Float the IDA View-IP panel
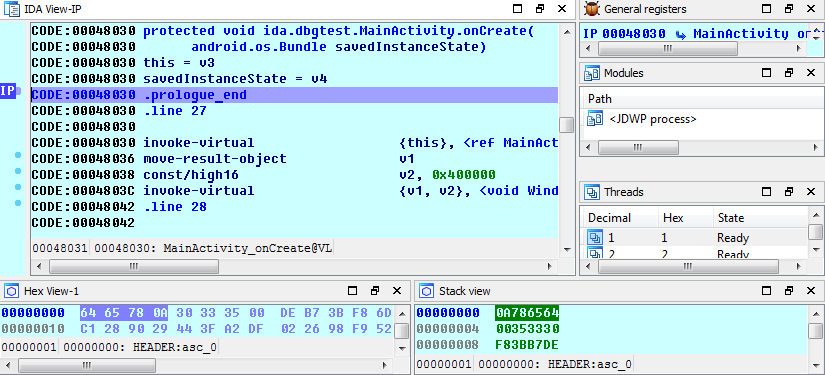The height and width of the screenshot is (375, 825). point(540,8)
